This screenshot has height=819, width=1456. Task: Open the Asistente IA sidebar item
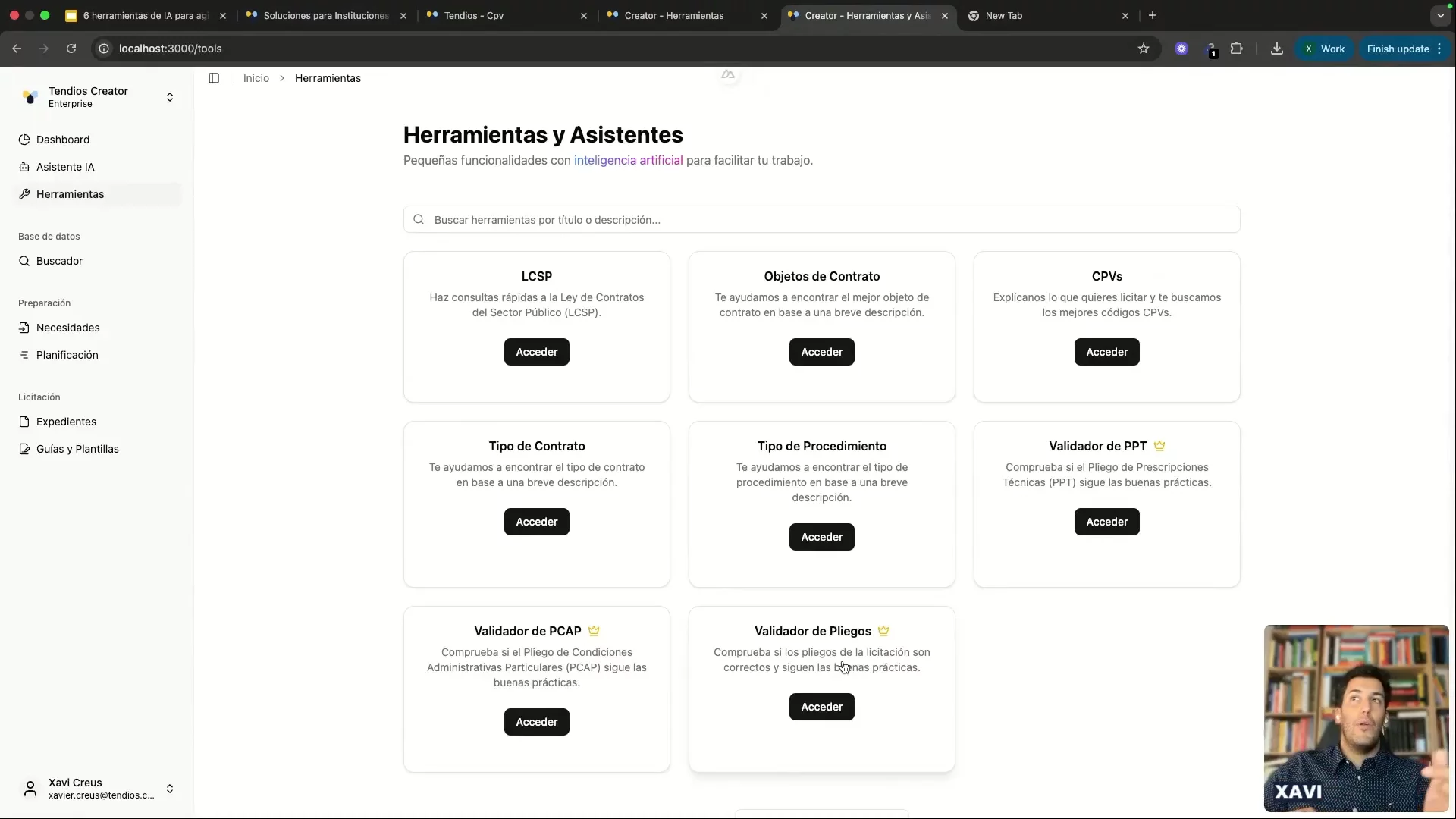point(65,167)
